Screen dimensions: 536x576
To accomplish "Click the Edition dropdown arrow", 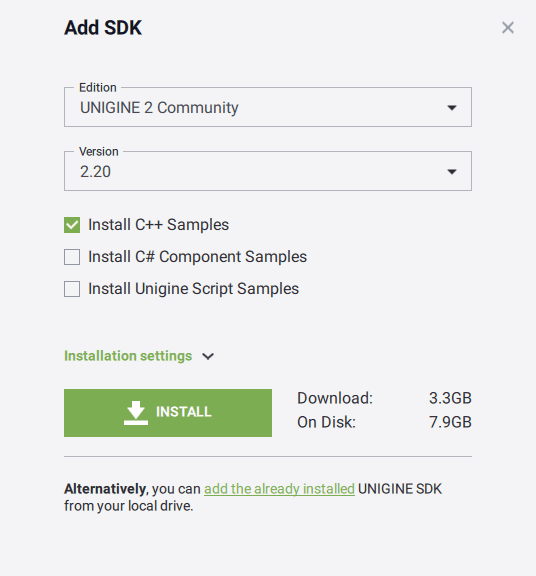I will tap(452, 108).
